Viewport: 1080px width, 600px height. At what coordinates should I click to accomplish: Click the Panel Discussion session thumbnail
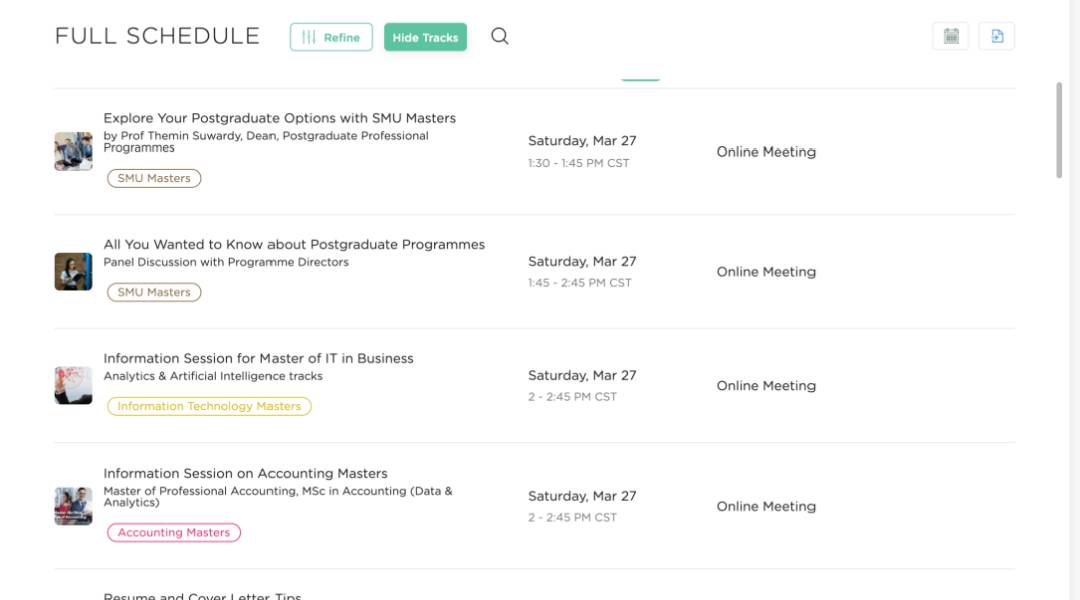click(x=73, y=271)
